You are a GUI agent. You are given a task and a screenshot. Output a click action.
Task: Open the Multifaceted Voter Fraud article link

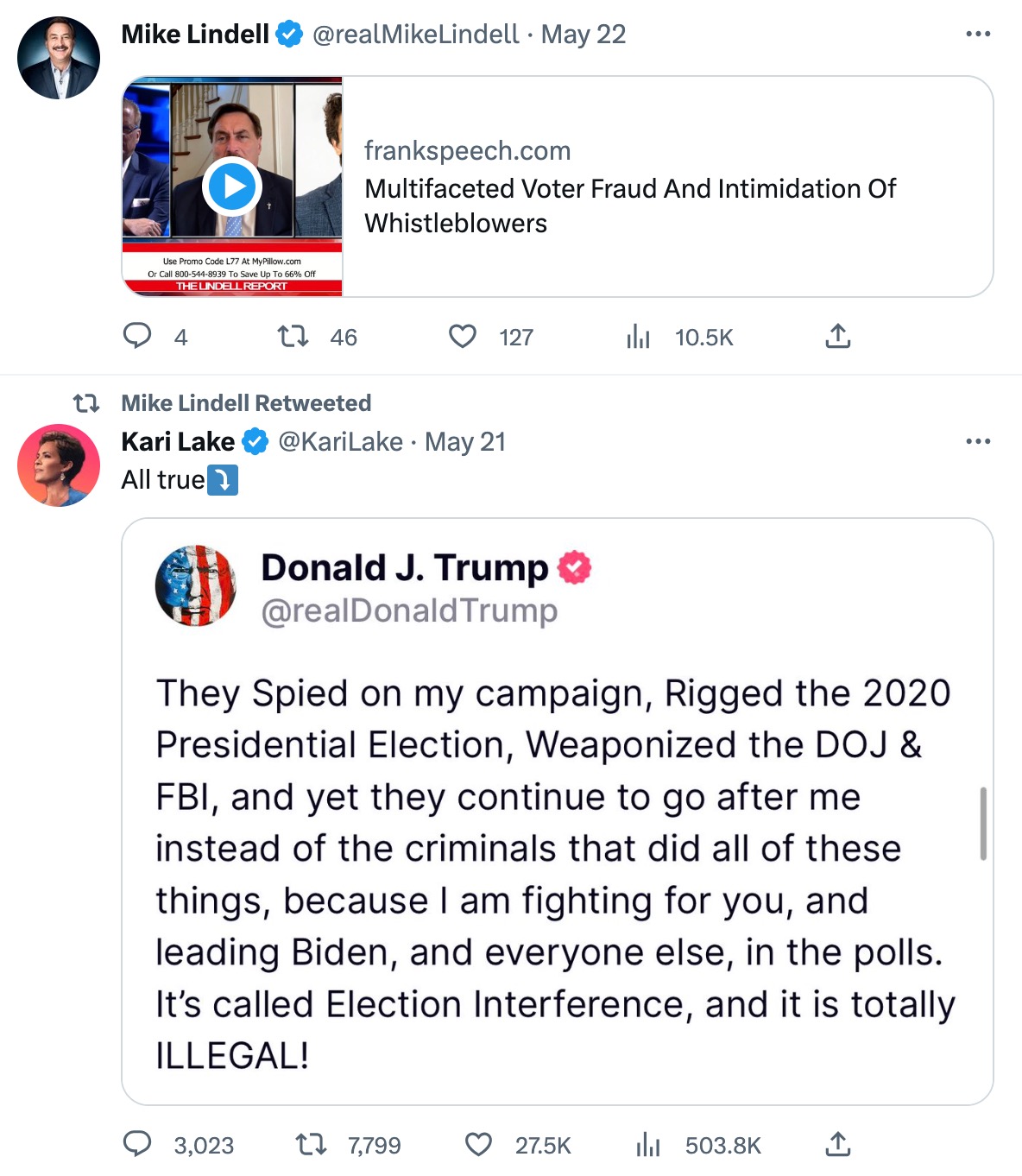tap(630, 205)
